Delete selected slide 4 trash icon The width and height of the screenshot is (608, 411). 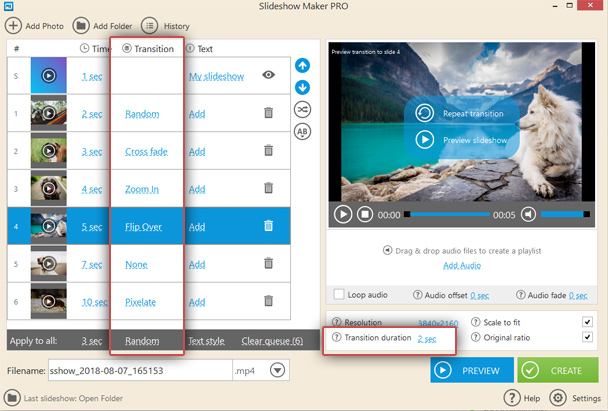[268, 226]
